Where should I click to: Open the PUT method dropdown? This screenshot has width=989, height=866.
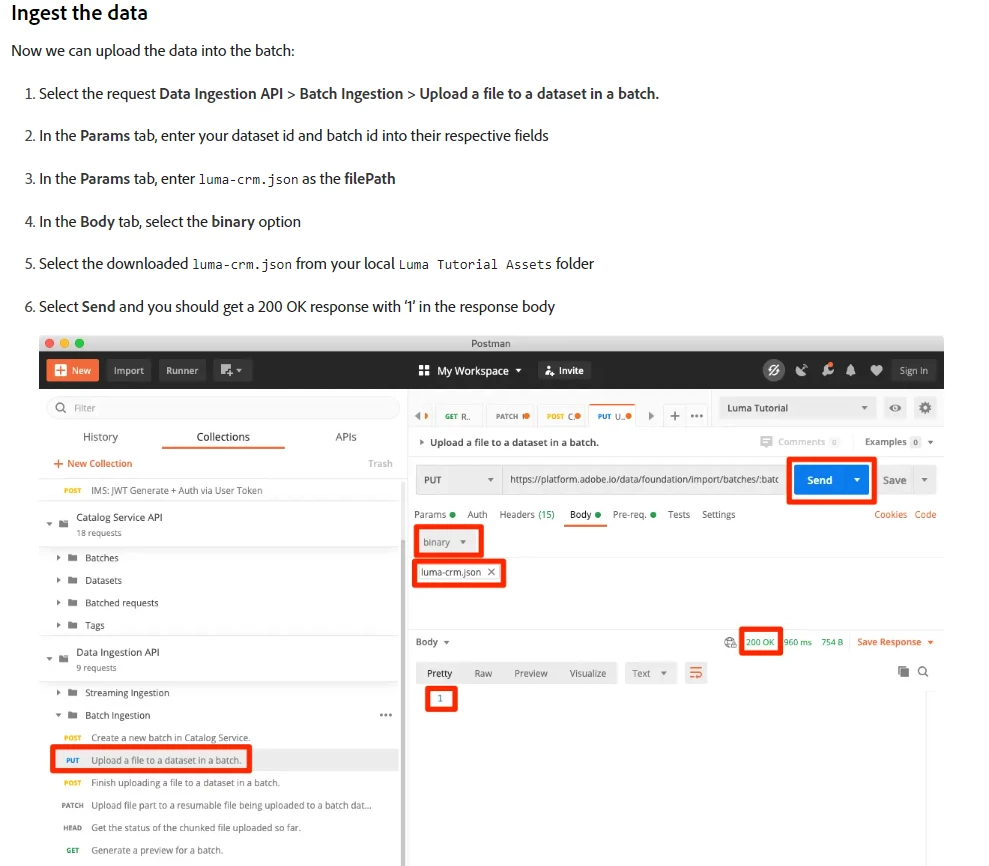[459, 480]
